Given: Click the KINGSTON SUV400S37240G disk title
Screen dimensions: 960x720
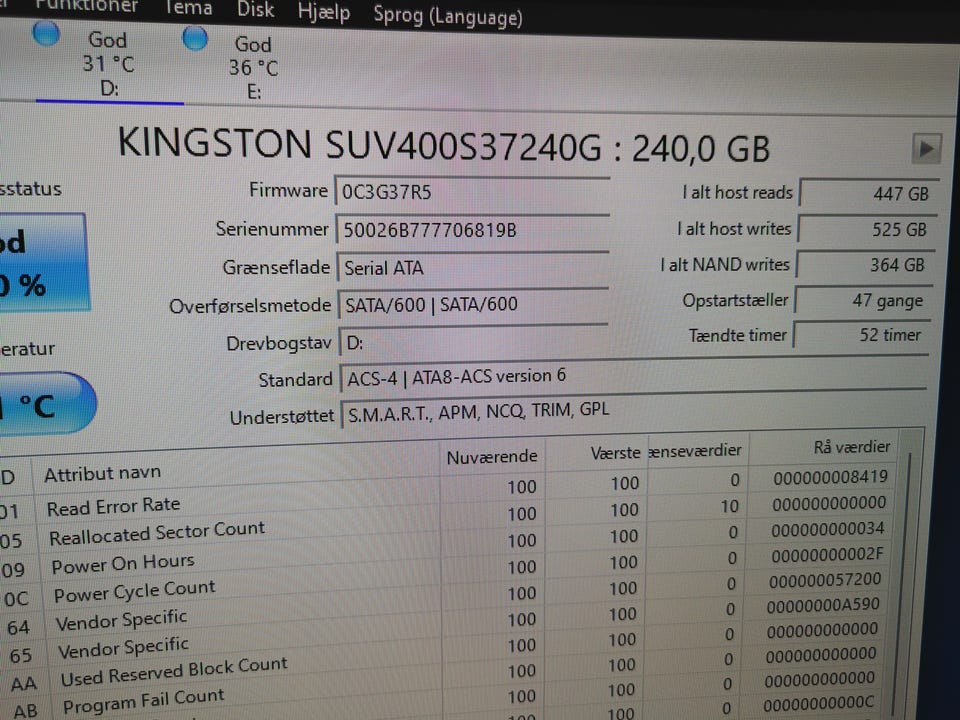Looking at the screenshot, I should coord(443,147).
